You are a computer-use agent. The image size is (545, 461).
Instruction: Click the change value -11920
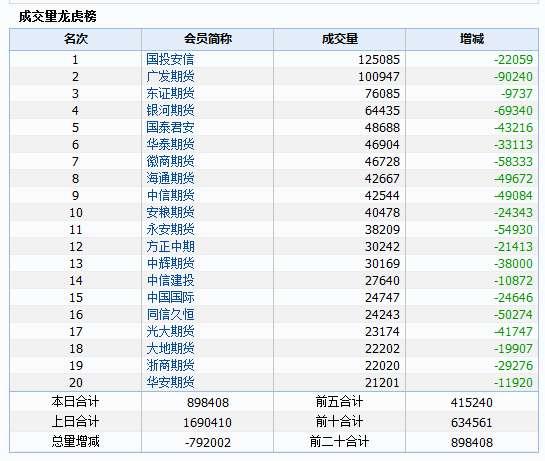pos(513,383)
